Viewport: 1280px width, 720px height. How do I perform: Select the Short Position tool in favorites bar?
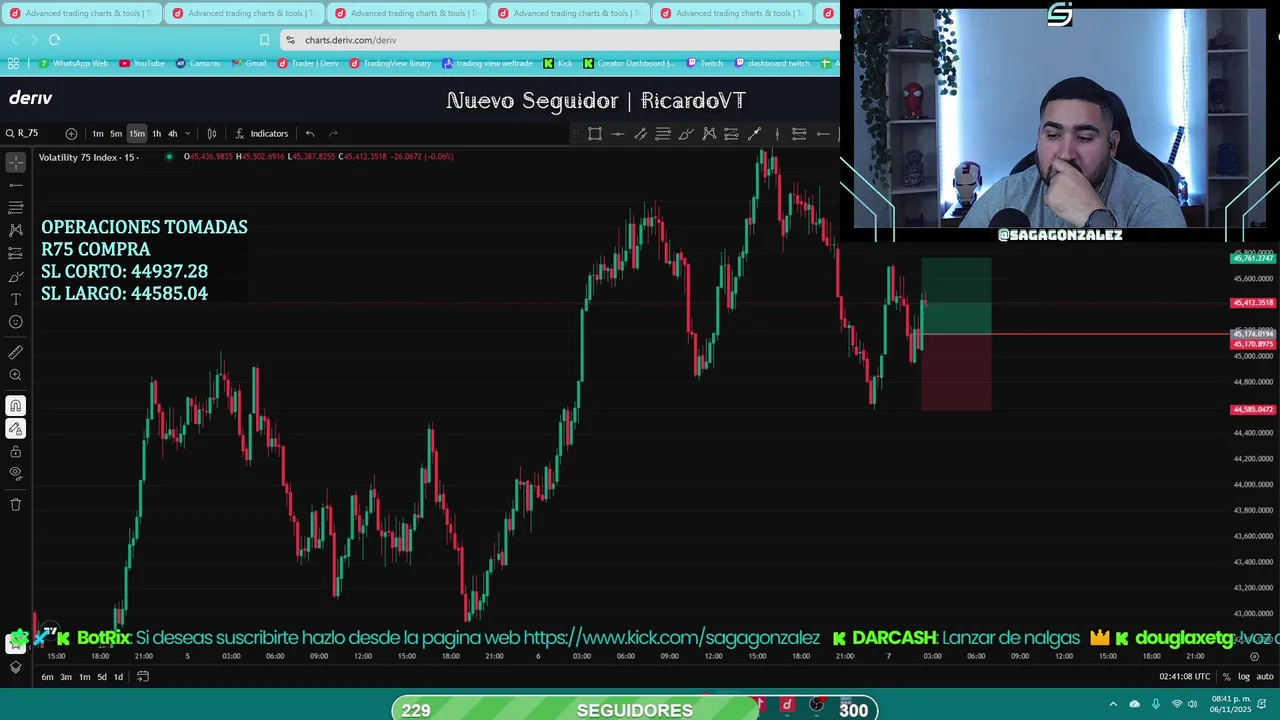coord(799,134)
